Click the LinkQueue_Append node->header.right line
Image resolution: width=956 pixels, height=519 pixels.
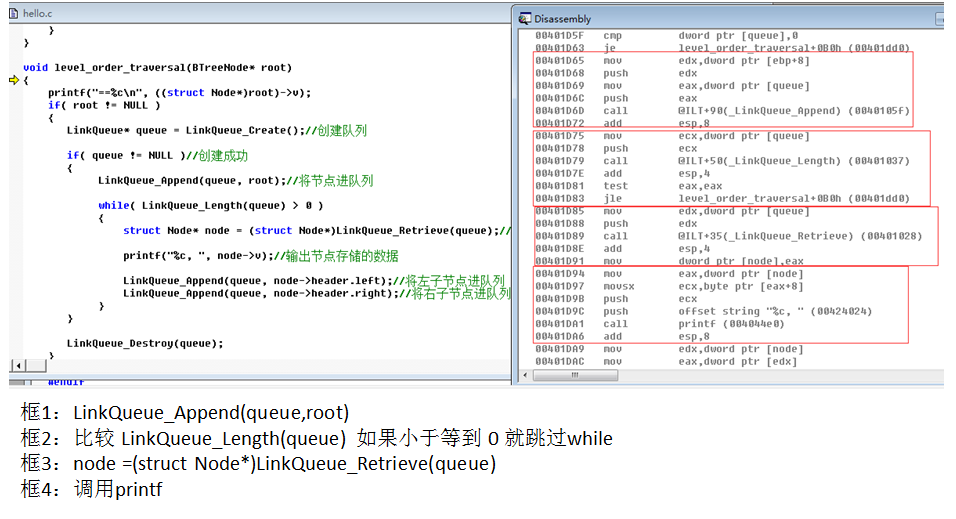pos(316,293)
